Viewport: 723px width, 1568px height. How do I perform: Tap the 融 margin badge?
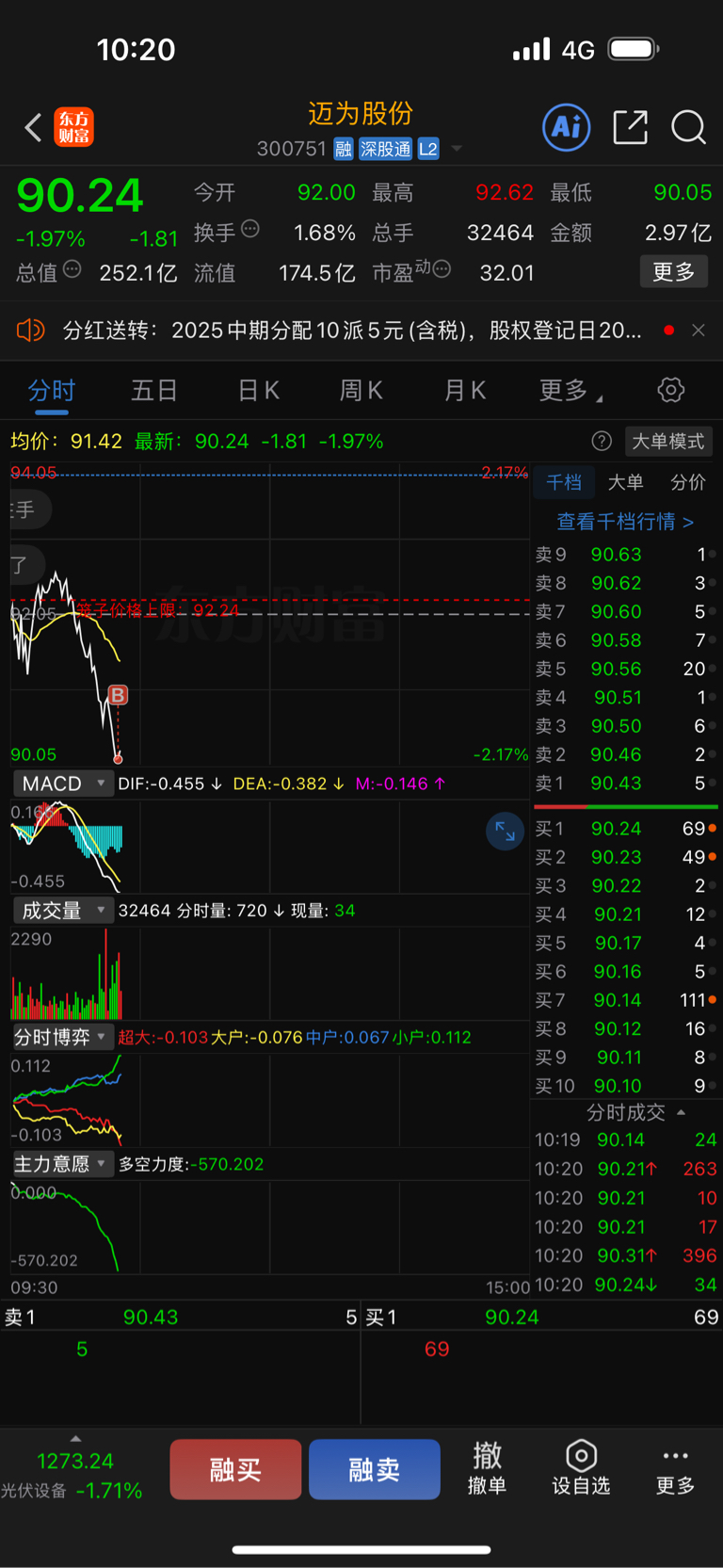point(343,149)
